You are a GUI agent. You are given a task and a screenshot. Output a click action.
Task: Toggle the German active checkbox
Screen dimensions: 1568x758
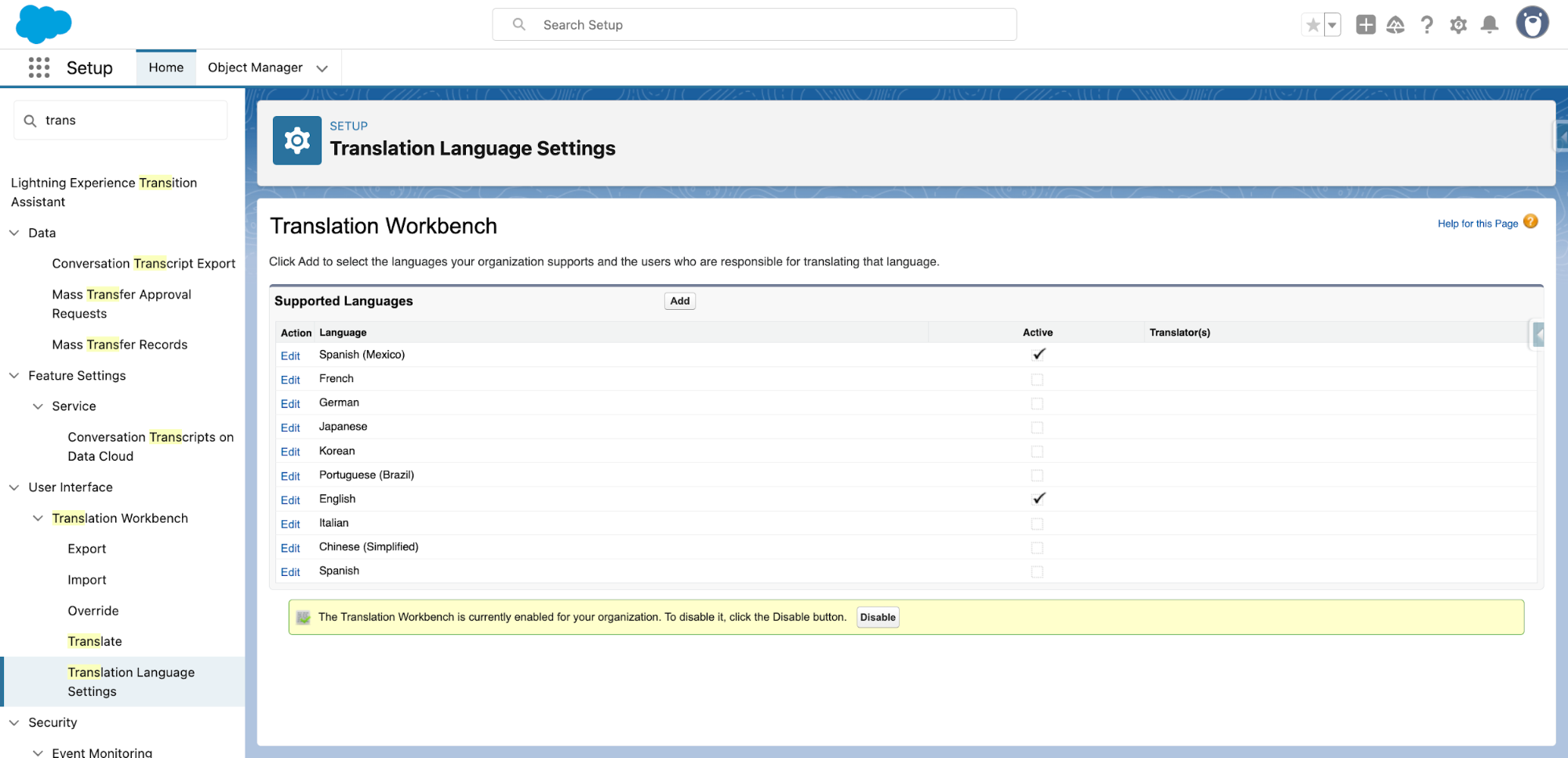click(1037, 403)
